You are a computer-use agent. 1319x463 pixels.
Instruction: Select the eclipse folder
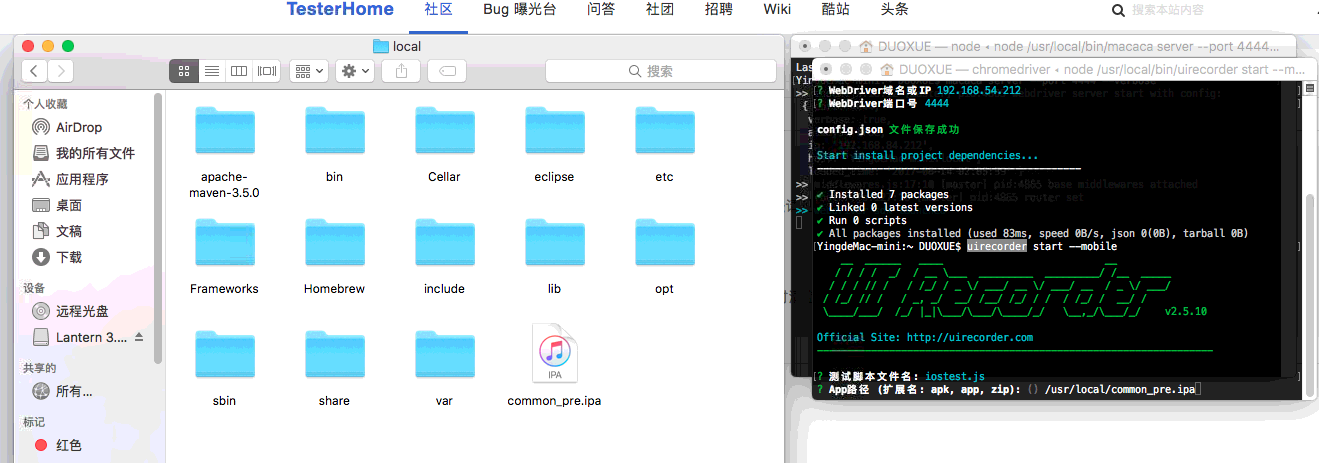[x=554, y=130]
